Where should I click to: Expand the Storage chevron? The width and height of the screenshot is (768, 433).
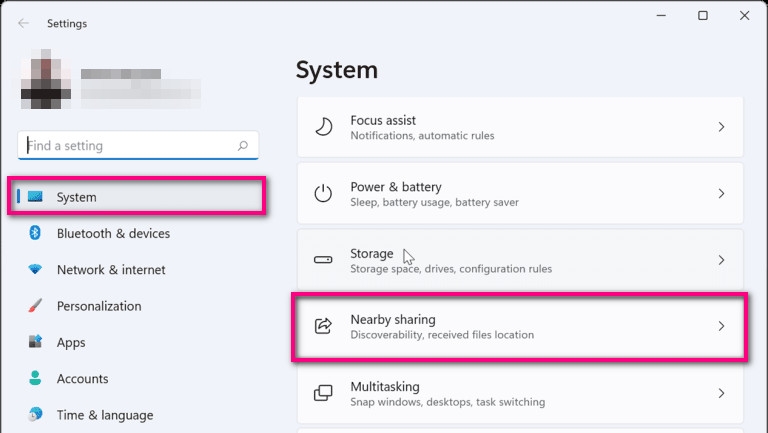[x=721, y=260]
